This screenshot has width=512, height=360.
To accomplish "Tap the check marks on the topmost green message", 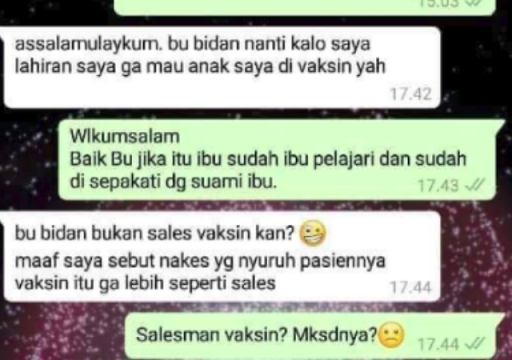I will point(474,3).
